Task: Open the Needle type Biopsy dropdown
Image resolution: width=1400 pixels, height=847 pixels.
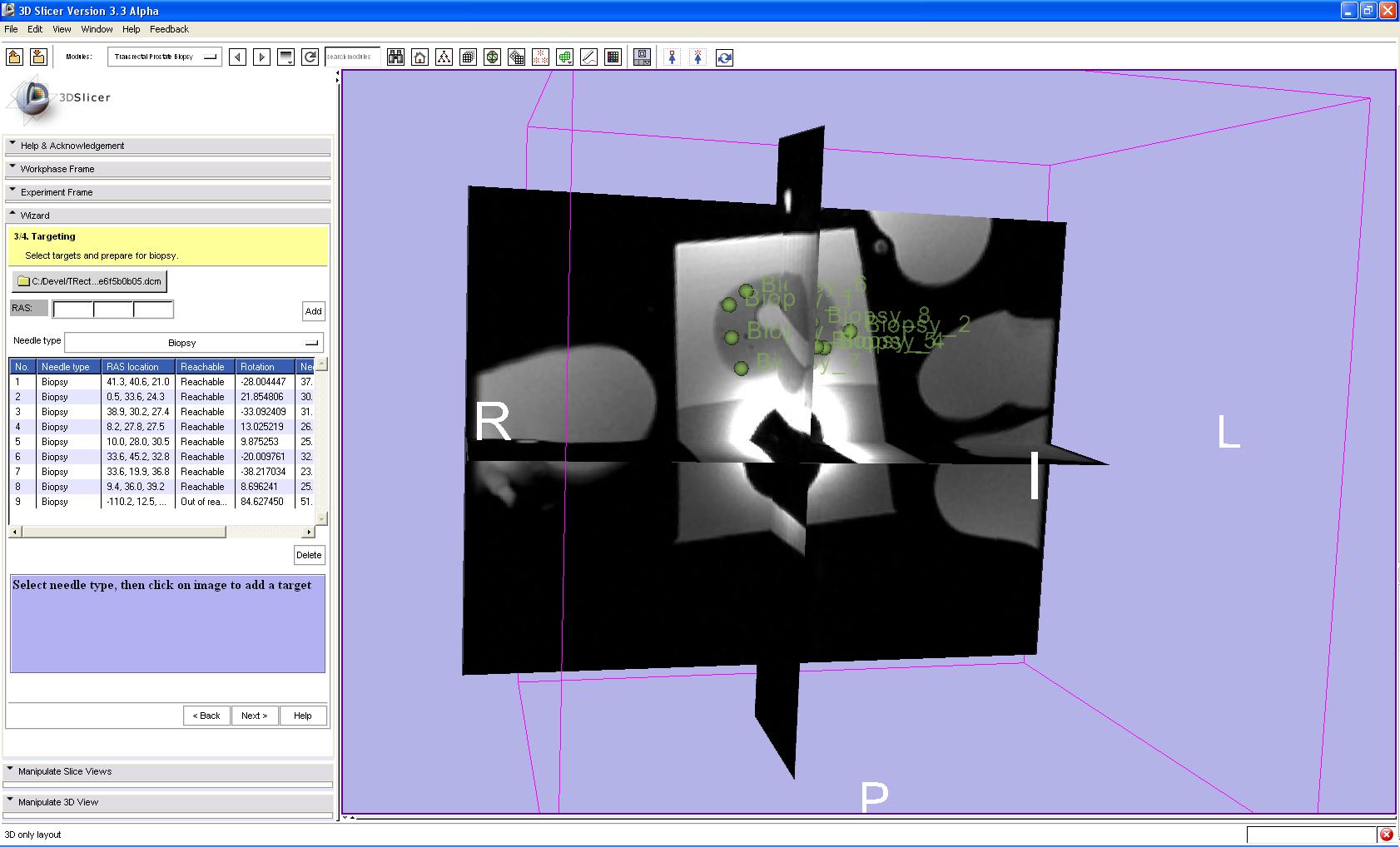Action: [x=193, y=343]
